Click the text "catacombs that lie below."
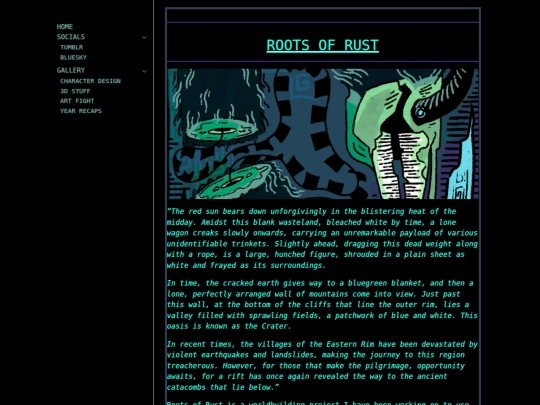Screen dimensions: 540x405 coord(222,387)
